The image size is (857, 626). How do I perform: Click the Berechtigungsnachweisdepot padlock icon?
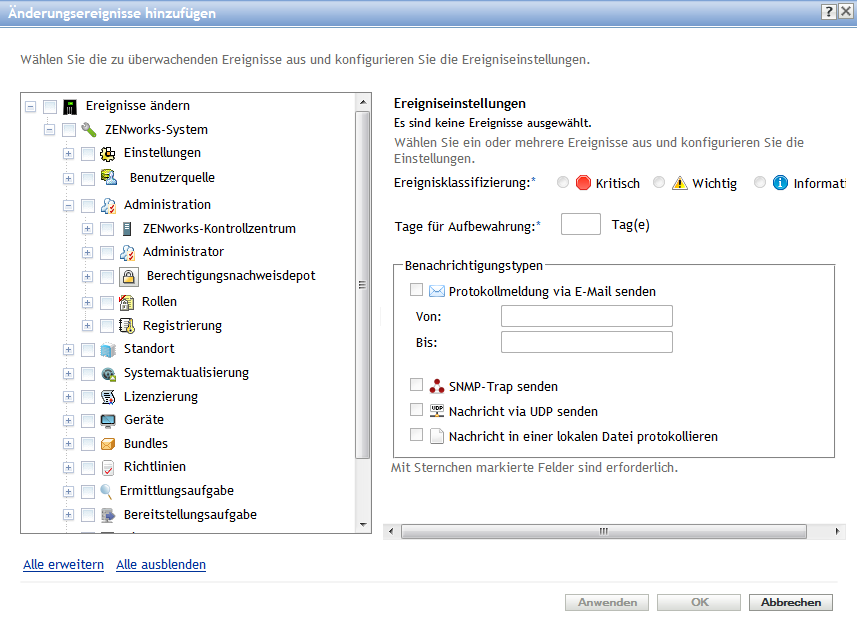click(x=130, y=277)
